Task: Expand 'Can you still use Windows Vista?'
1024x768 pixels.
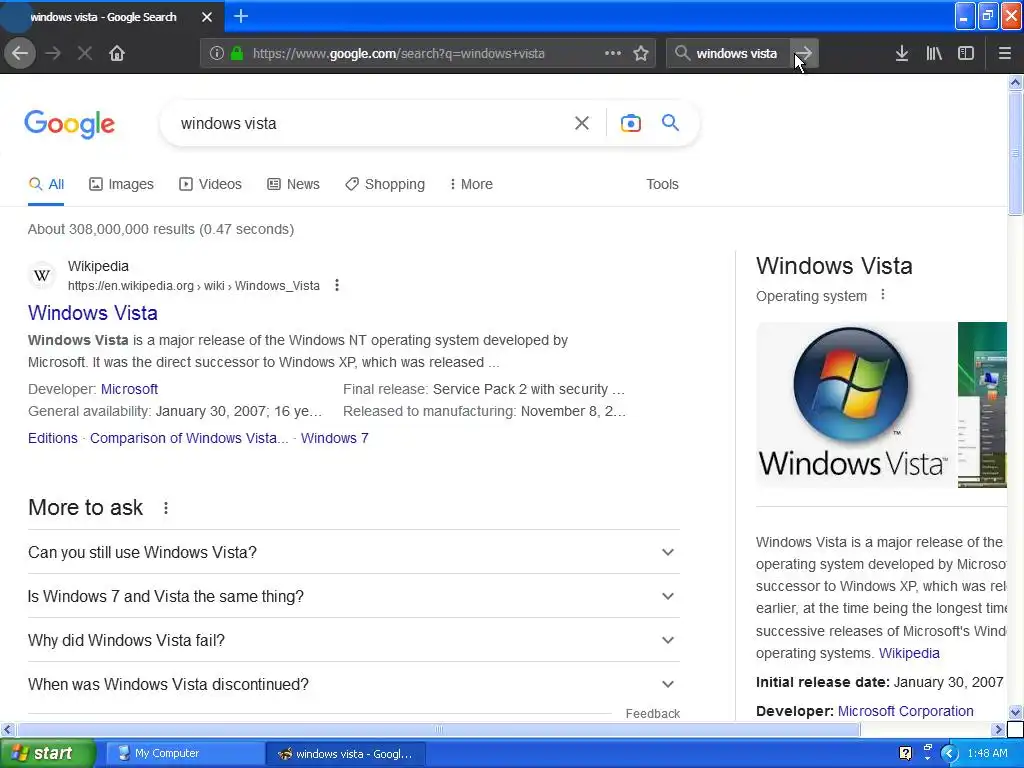Action: 353,552
